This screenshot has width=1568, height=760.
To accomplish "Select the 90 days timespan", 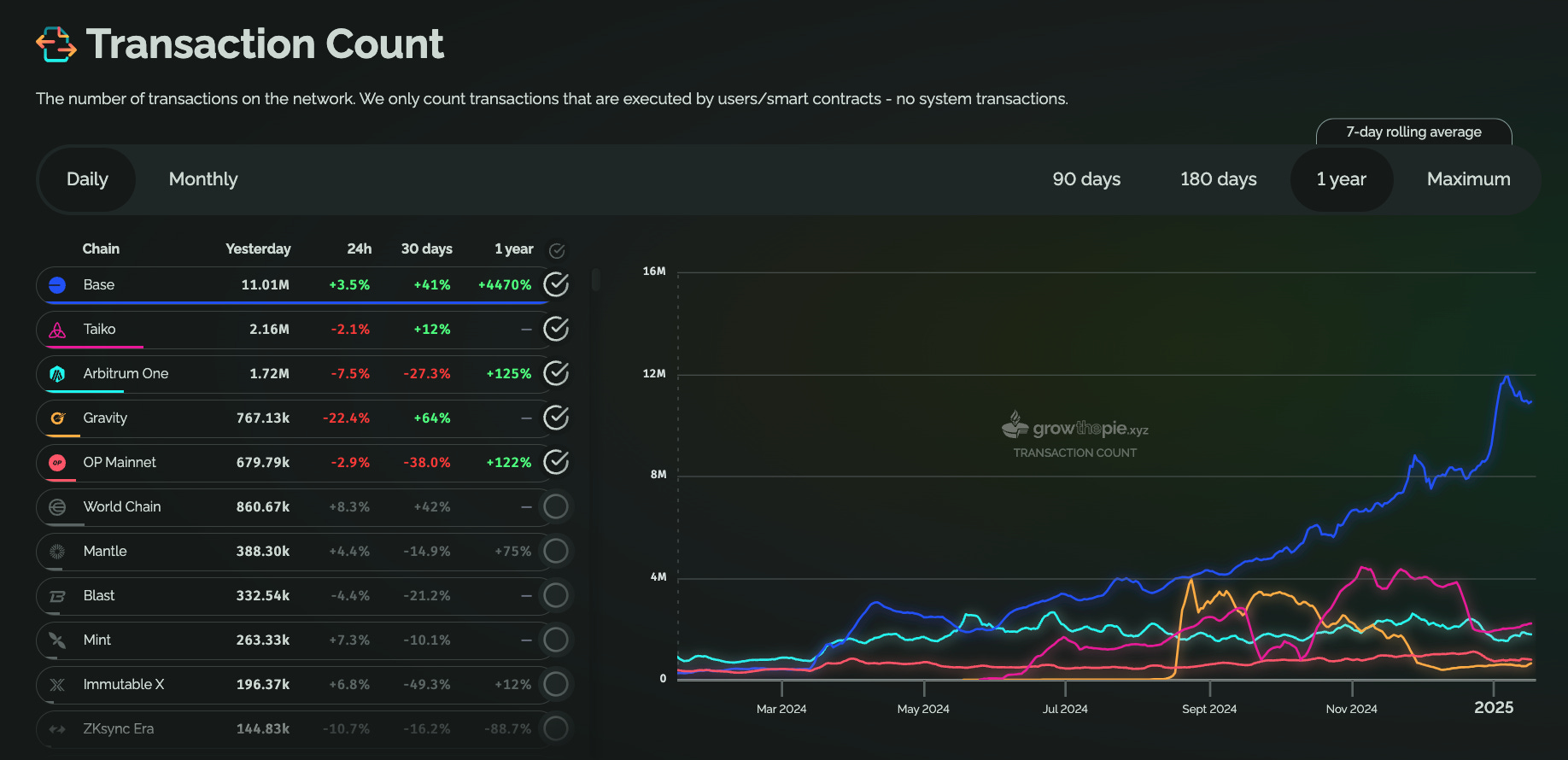I will (1086, 179).
